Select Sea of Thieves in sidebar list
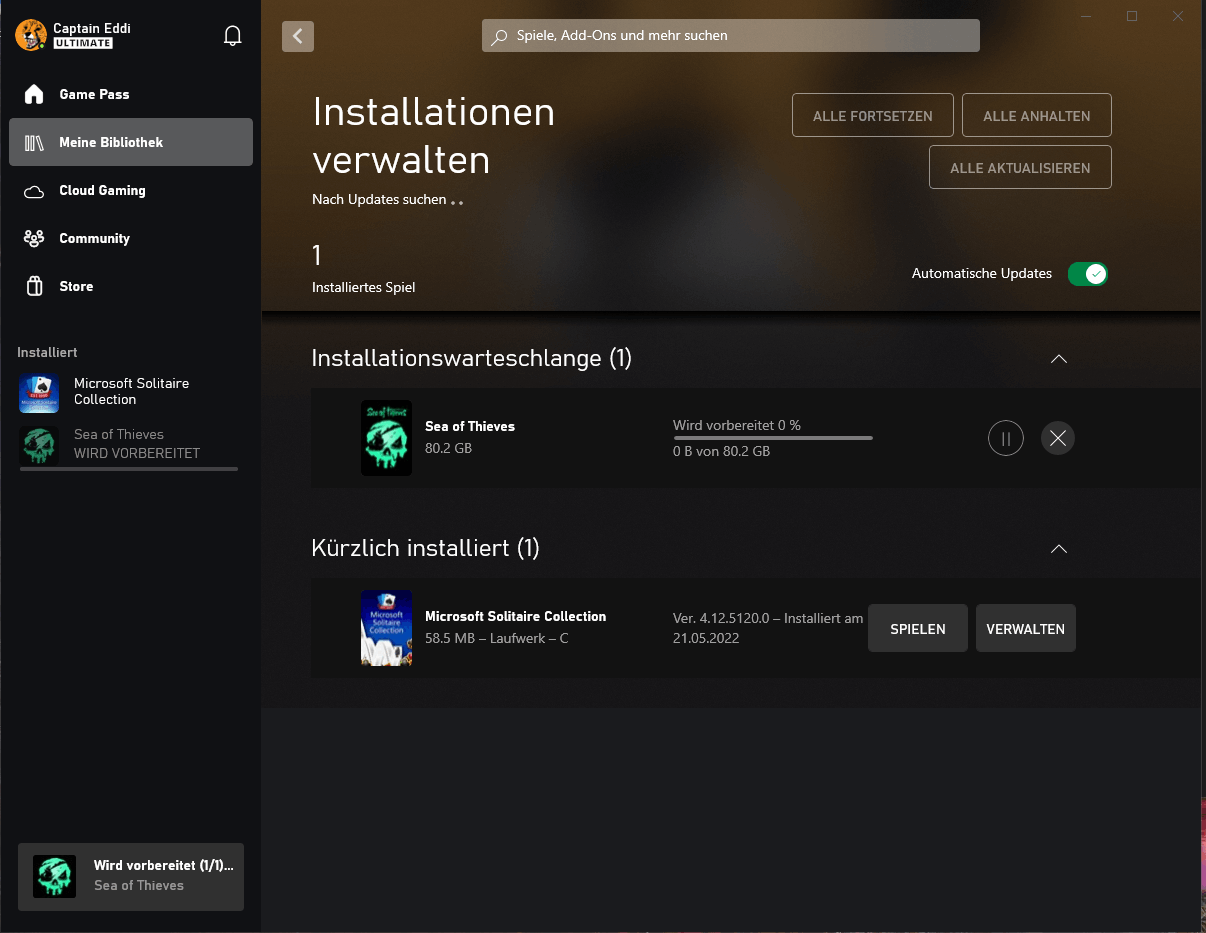Viewport: 1206px width, 933px height. coord(130,445)
